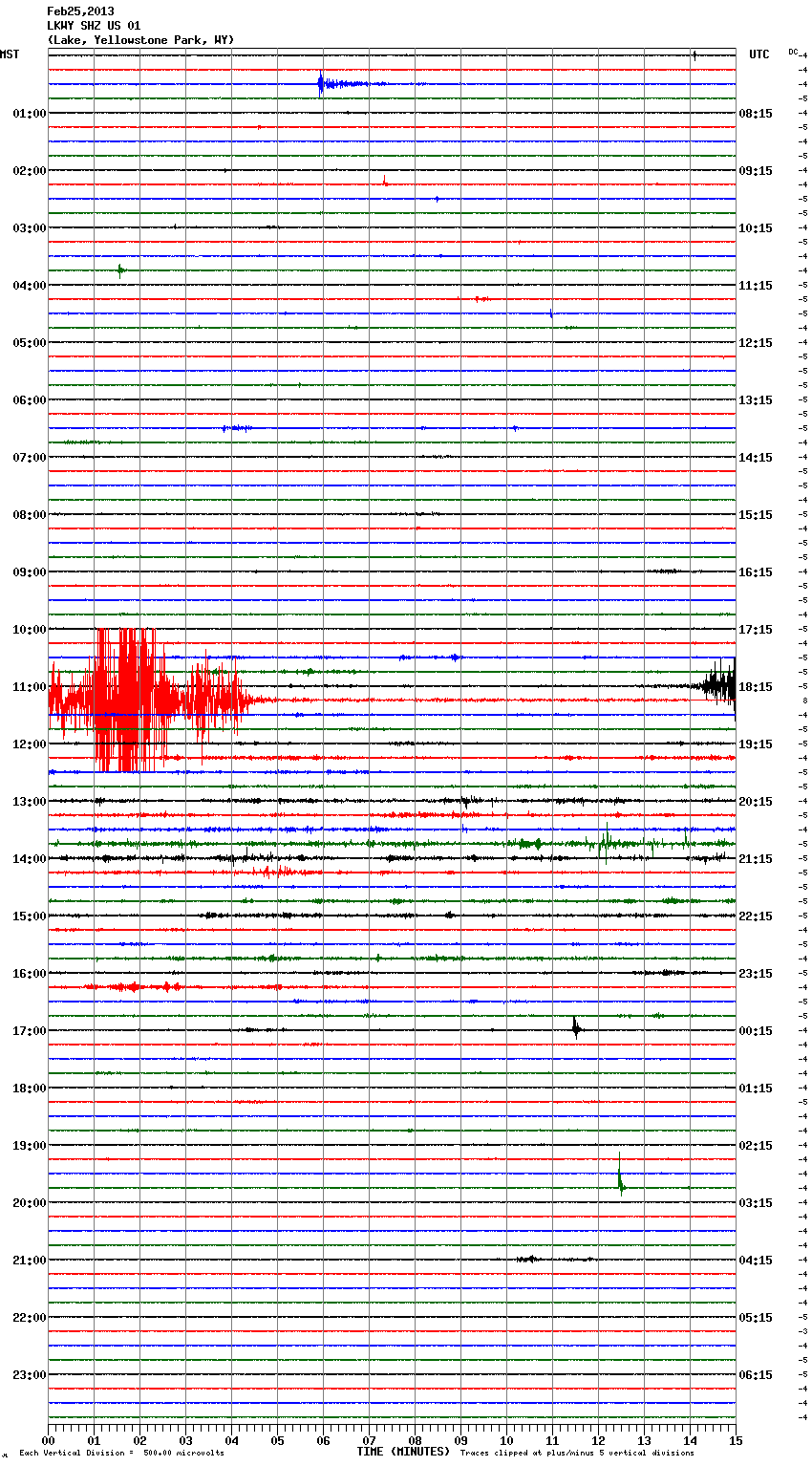
Task: Click the 10:15 UTC time label
Action: coord(756,228)
